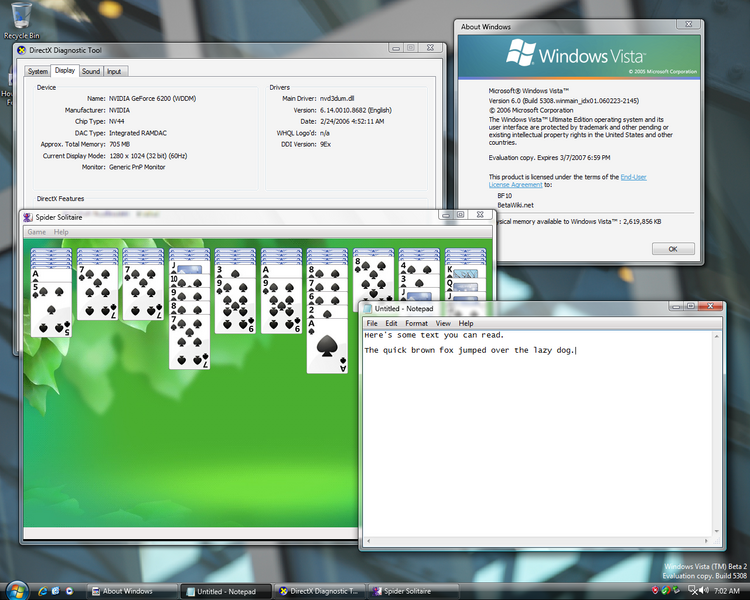This screenshot has width=750, height=600.
Task: Click the DirectX Diagnostic Tool title bar icon
Action: click(x=21, y=49)
